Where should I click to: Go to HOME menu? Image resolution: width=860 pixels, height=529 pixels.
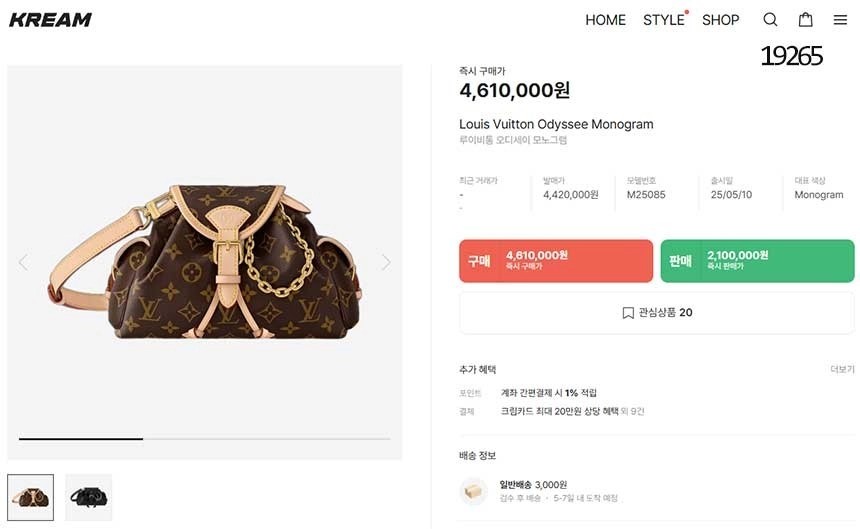click(x=605, y=20)
